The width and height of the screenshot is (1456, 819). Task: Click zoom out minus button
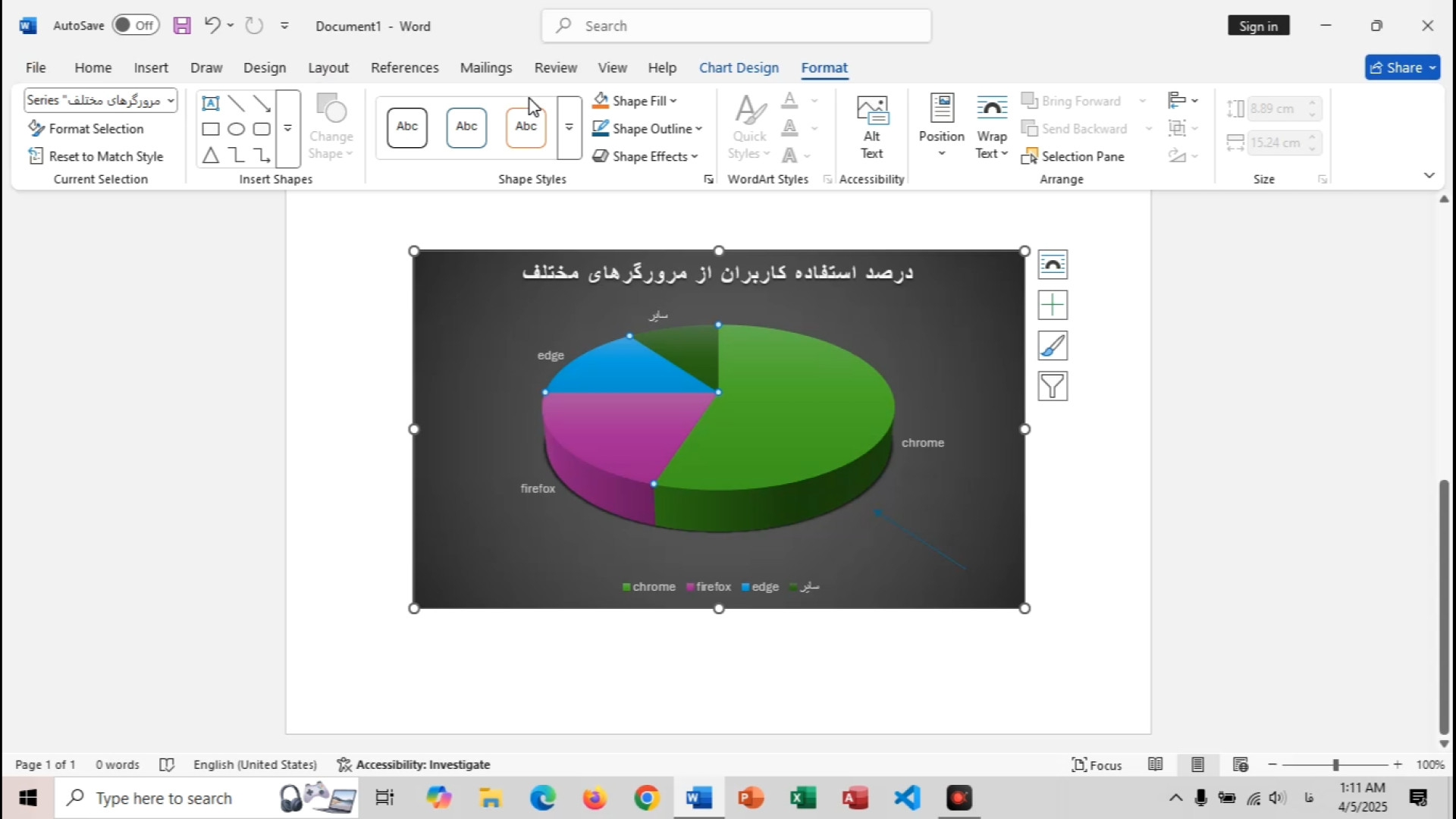(1272, 764)
